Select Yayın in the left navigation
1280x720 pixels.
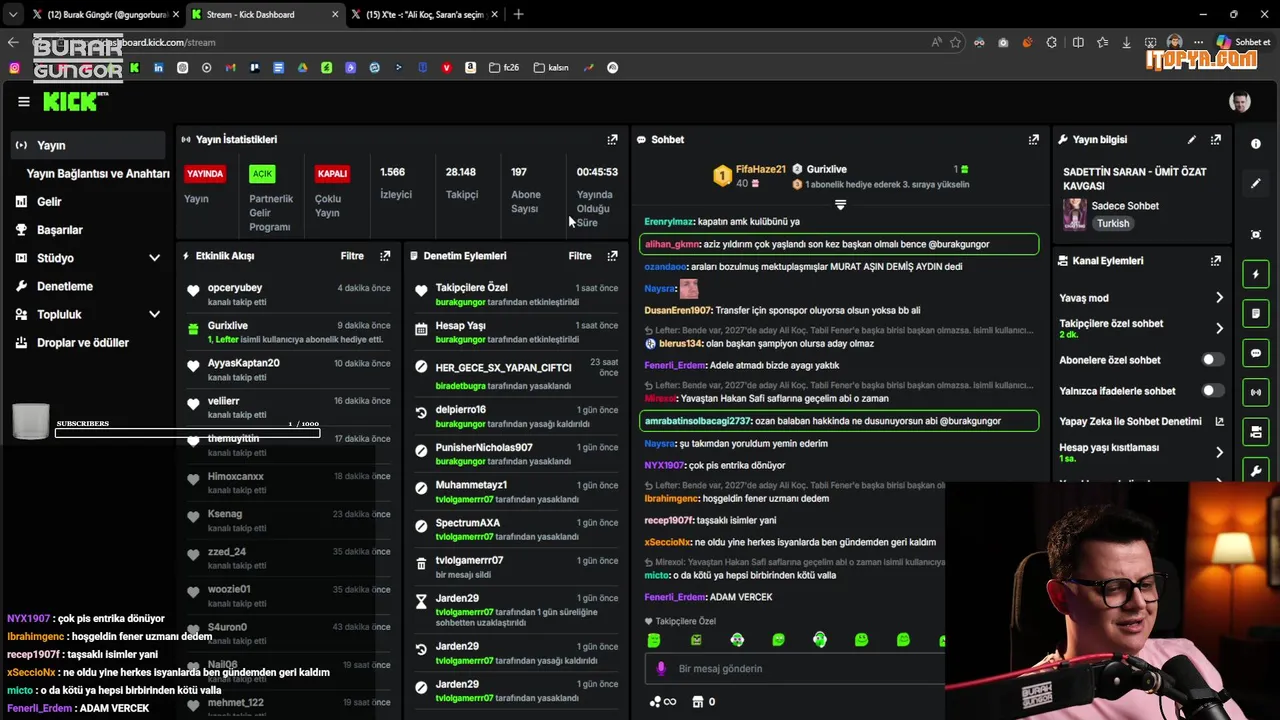(88, 145)
